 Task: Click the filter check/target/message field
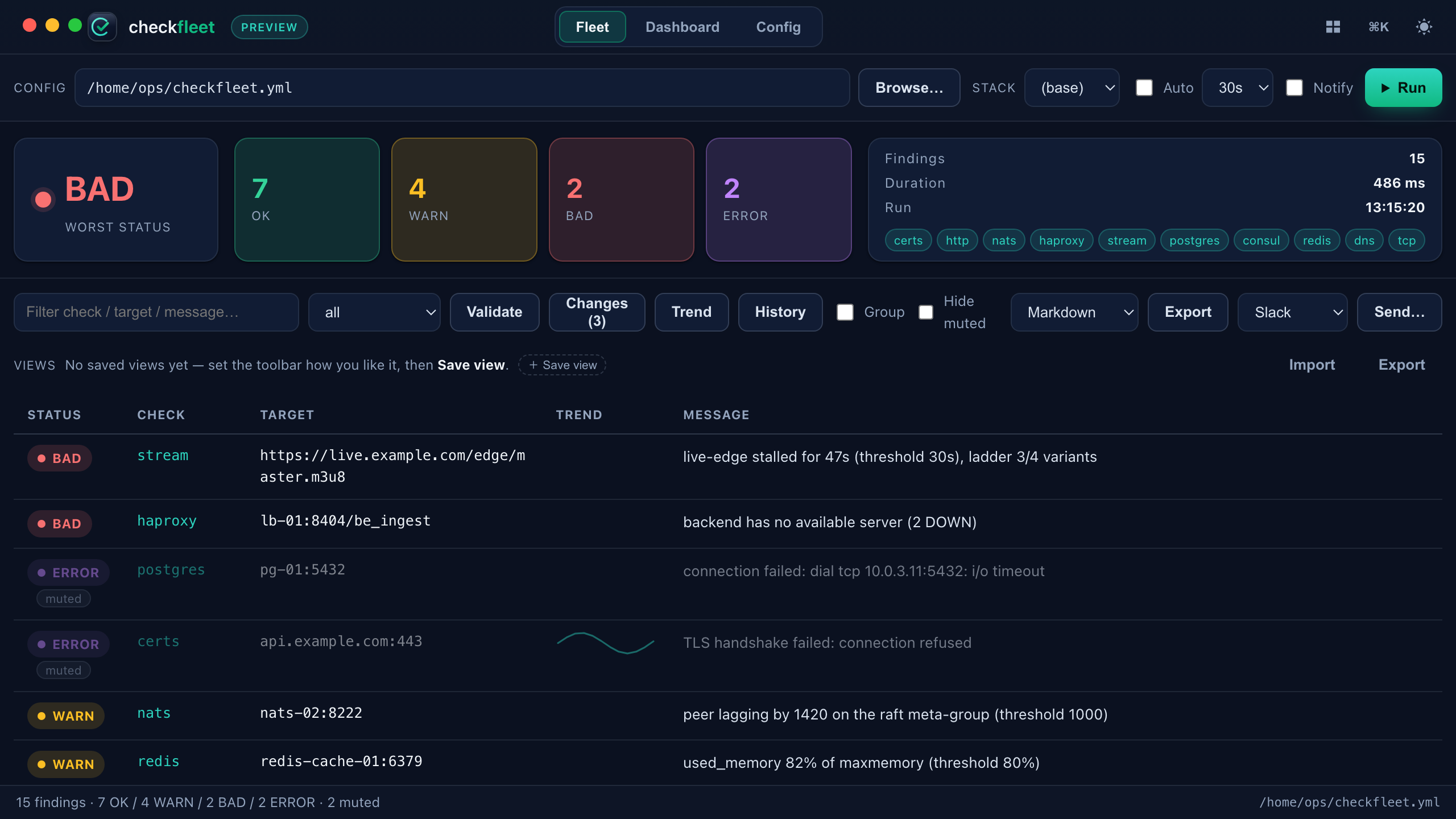tap(156, 312)
